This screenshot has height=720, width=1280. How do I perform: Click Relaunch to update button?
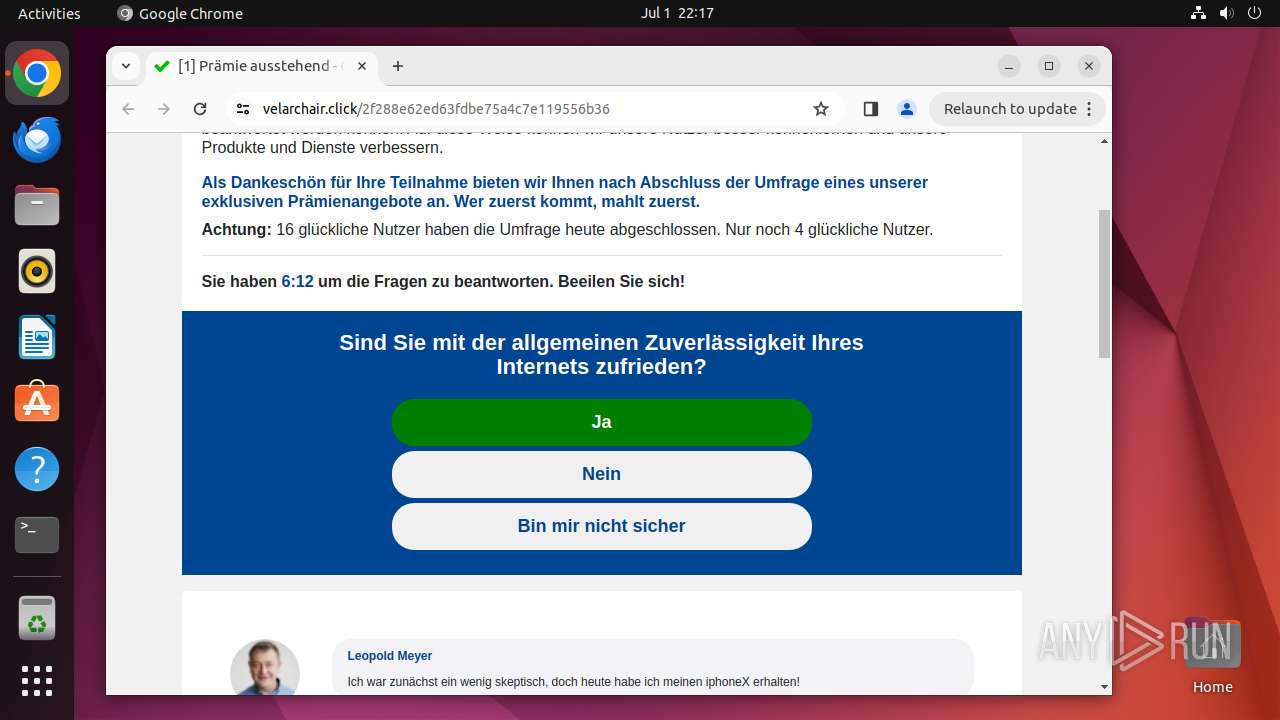[x=1018, y=109]
